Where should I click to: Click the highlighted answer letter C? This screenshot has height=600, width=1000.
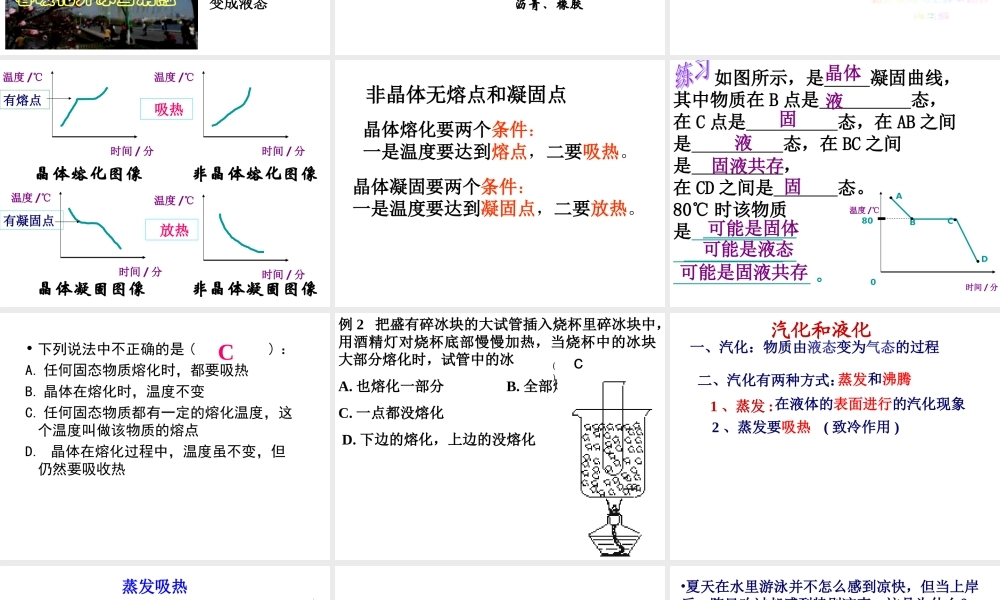click(225, 352)
